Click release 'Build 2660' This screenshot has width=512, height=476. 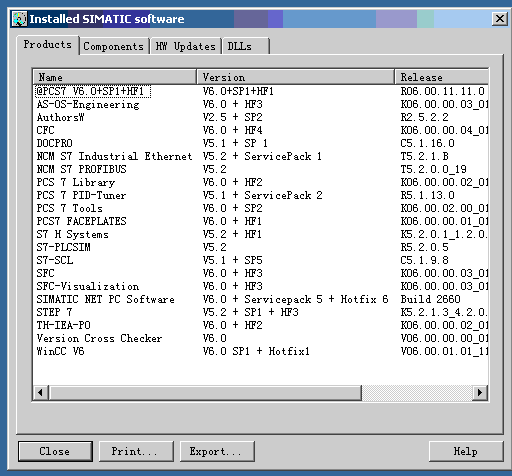coord(430,299)
